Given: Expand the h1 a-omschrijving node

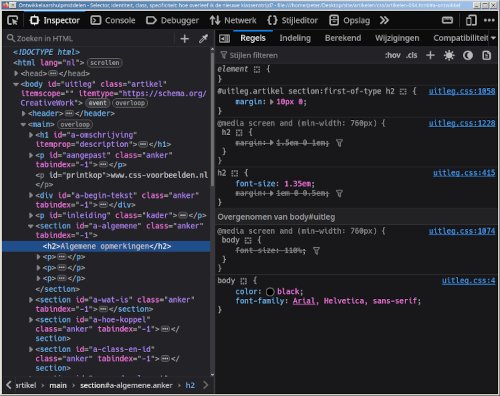Looking at the screenshot, I should [31, 135].
